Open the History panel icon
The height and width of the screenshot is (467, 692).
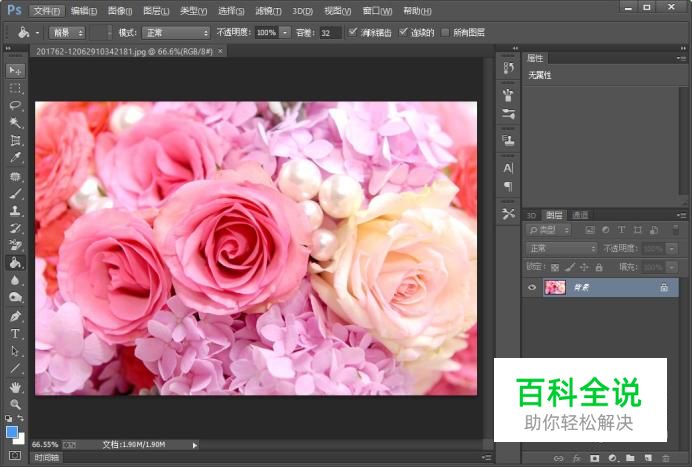(508, 68)
